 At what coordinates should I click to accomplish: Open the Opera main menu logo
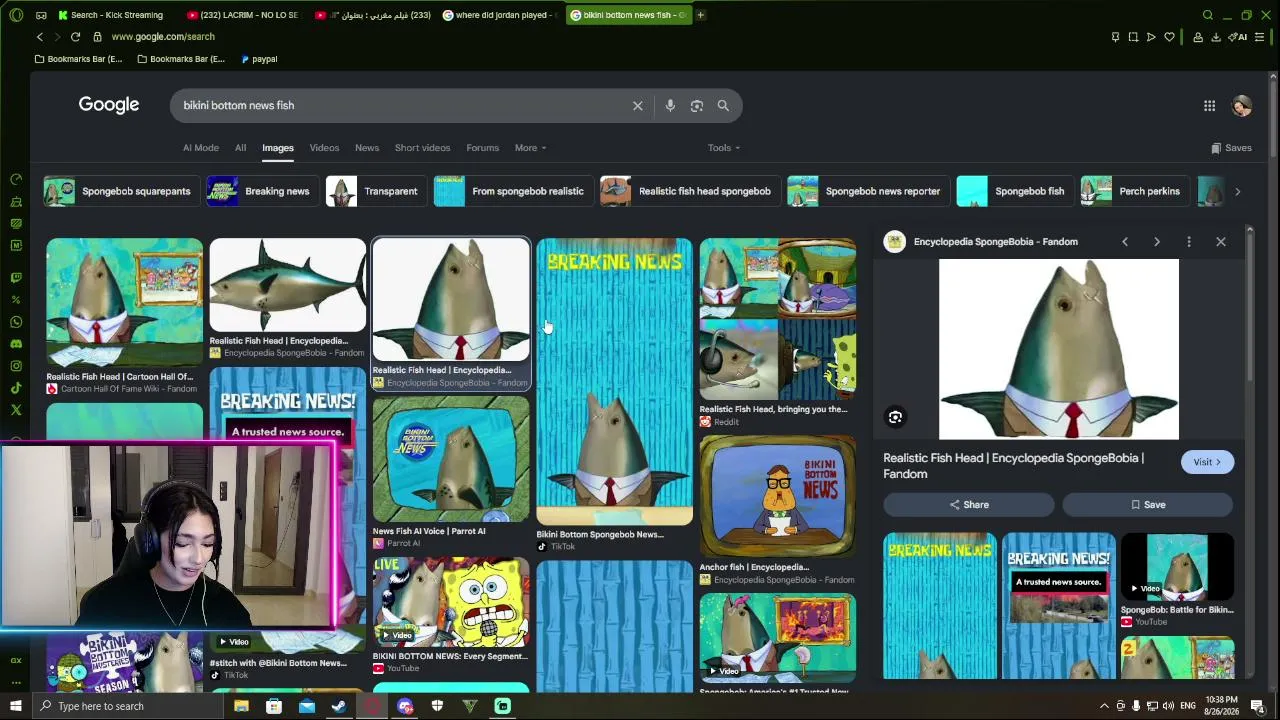(x=14, y=15)
